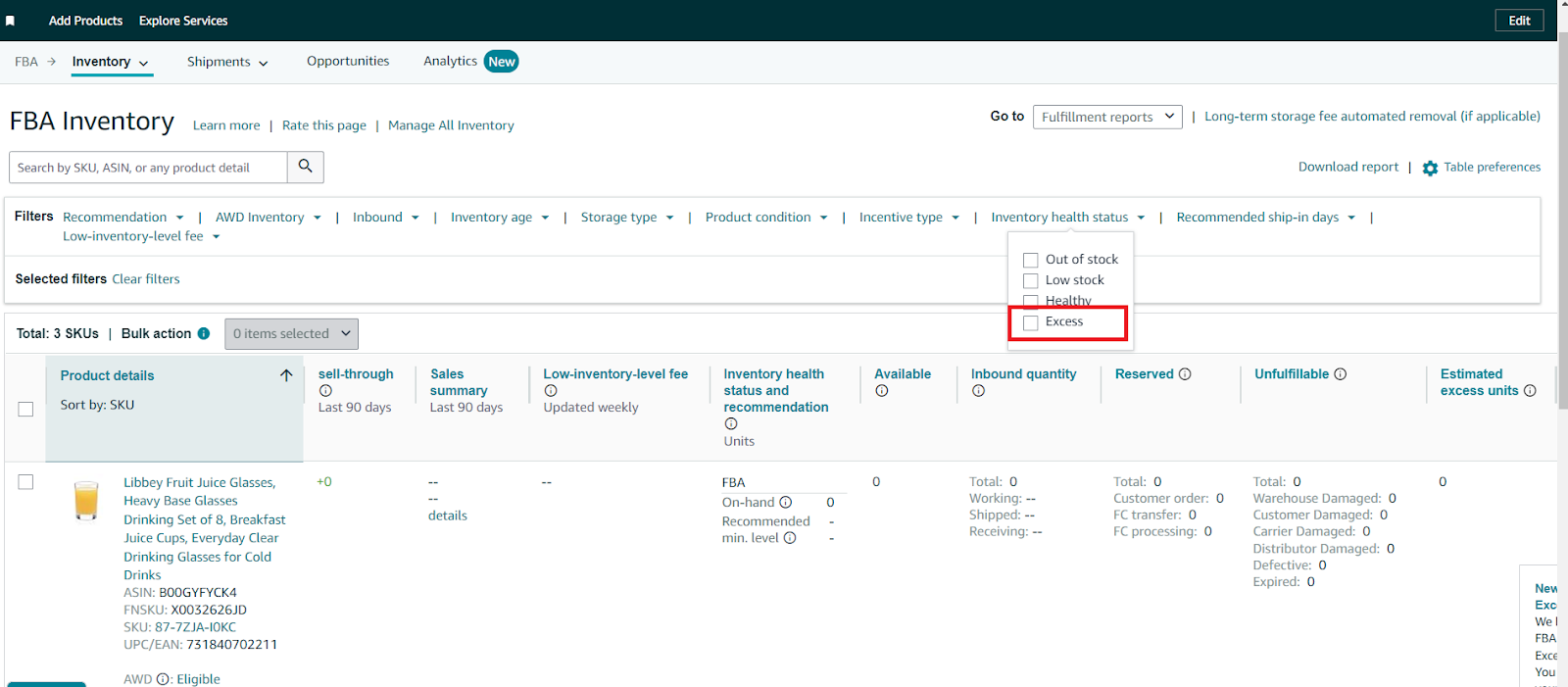Viewport: 1568px width, 687px height.
Task: Click the Download report link
Action: [1348, 167]
